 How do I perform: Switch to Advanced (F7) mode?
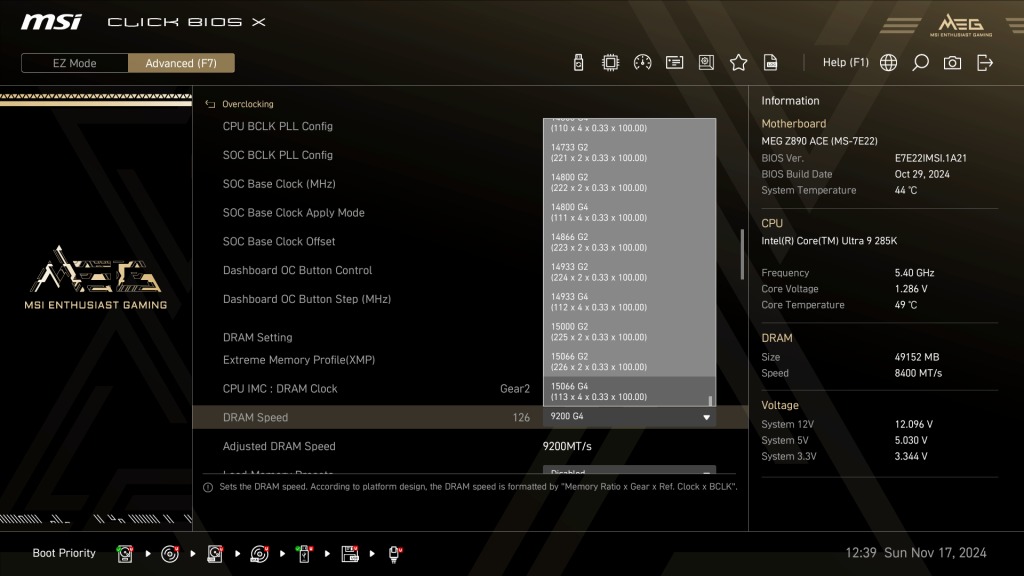(181, 63)
